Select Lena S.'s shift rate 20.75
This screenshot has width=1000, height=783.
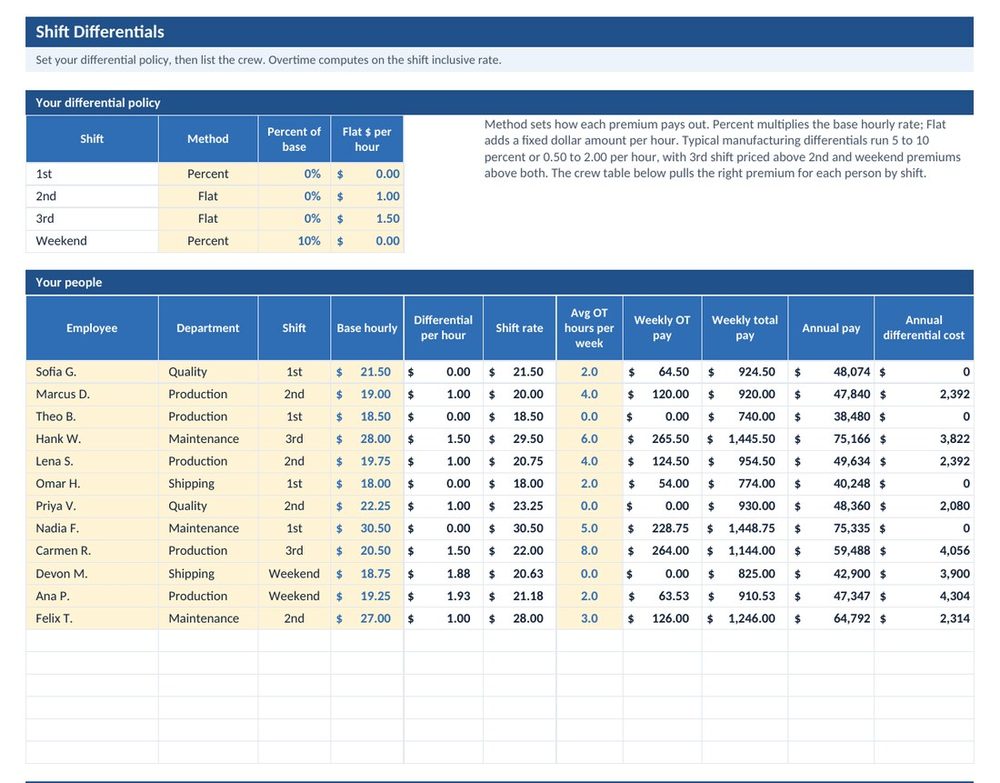click(519, 461)
